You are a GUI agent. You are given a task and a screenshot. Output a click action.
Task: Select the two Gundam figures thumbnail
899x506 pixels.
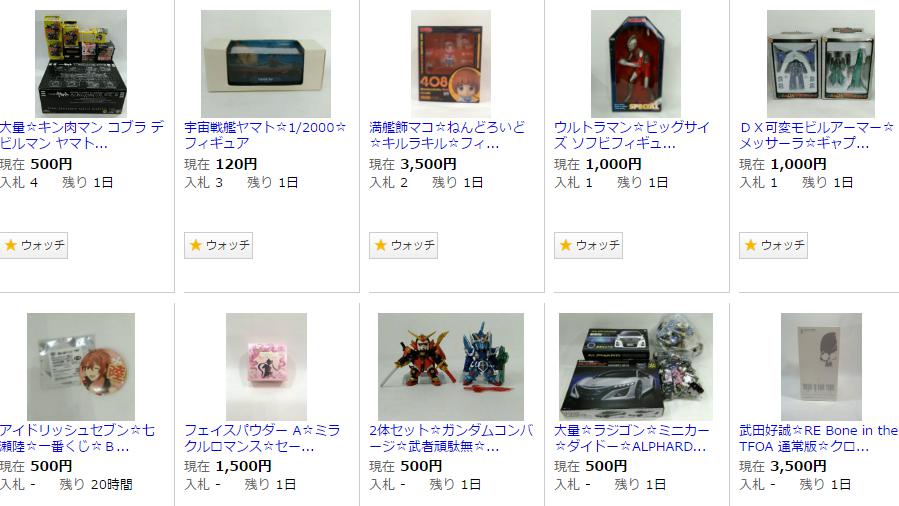(x=451, y=367)
